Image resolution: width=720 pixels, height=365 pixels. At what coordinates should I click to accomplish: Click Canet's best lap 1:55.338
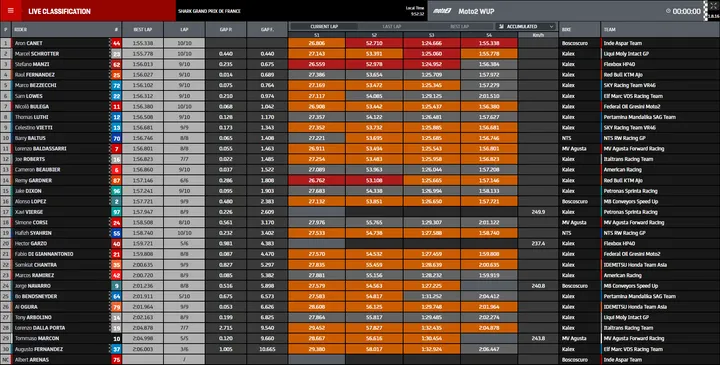click(142, 43)
